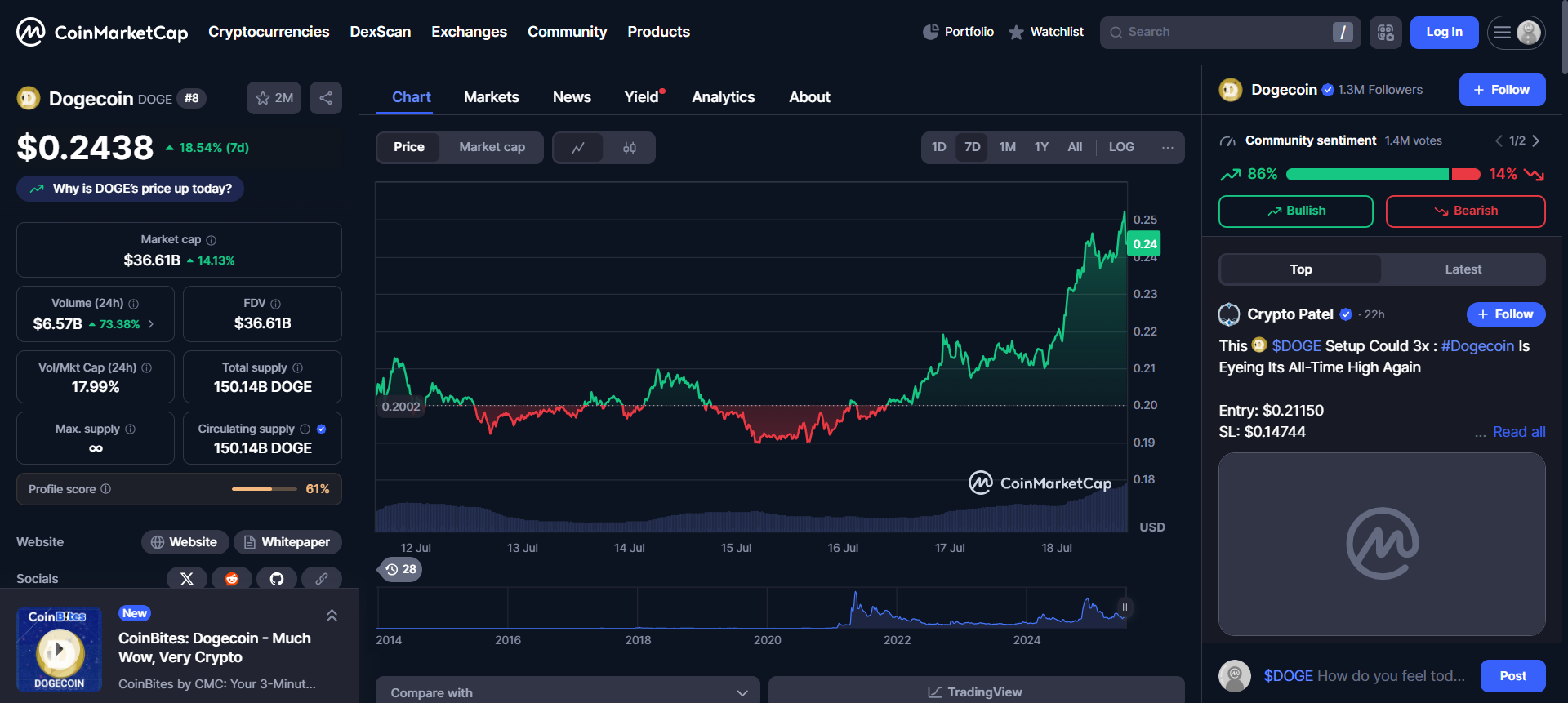Open the chart more options ellipsis
Image resolution: width=1568 pixels, height=703 pixels.
[1168, 148]
